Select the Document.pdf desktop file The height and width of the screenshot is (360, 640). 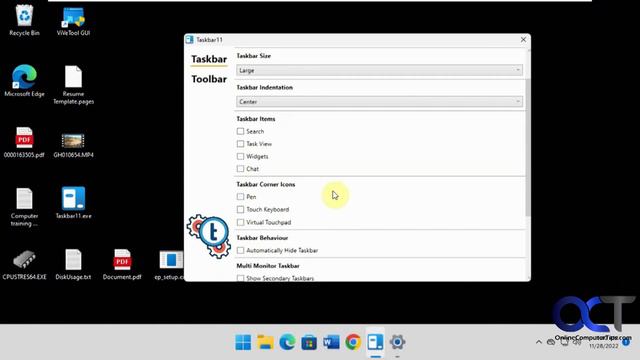pos(122,264)
